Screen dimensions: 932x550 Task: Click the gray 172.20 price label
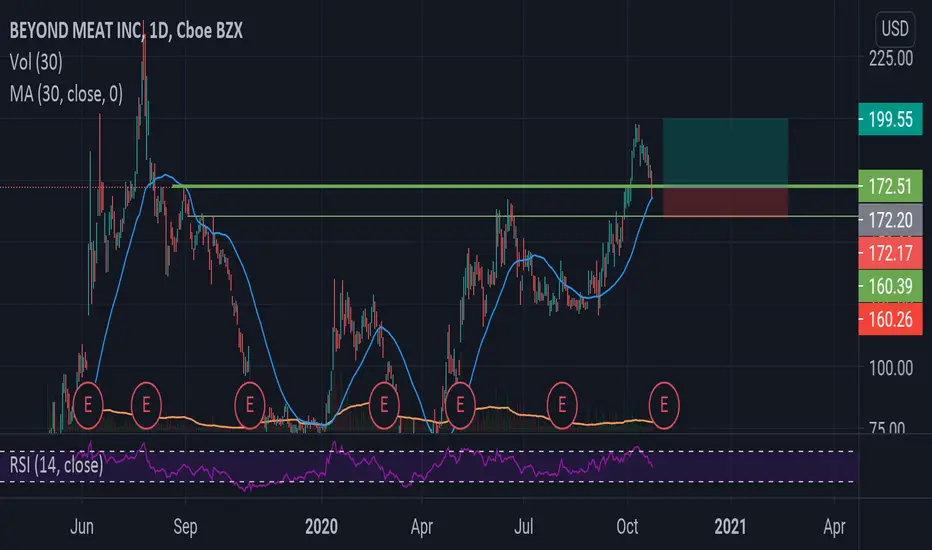(890, 220)
